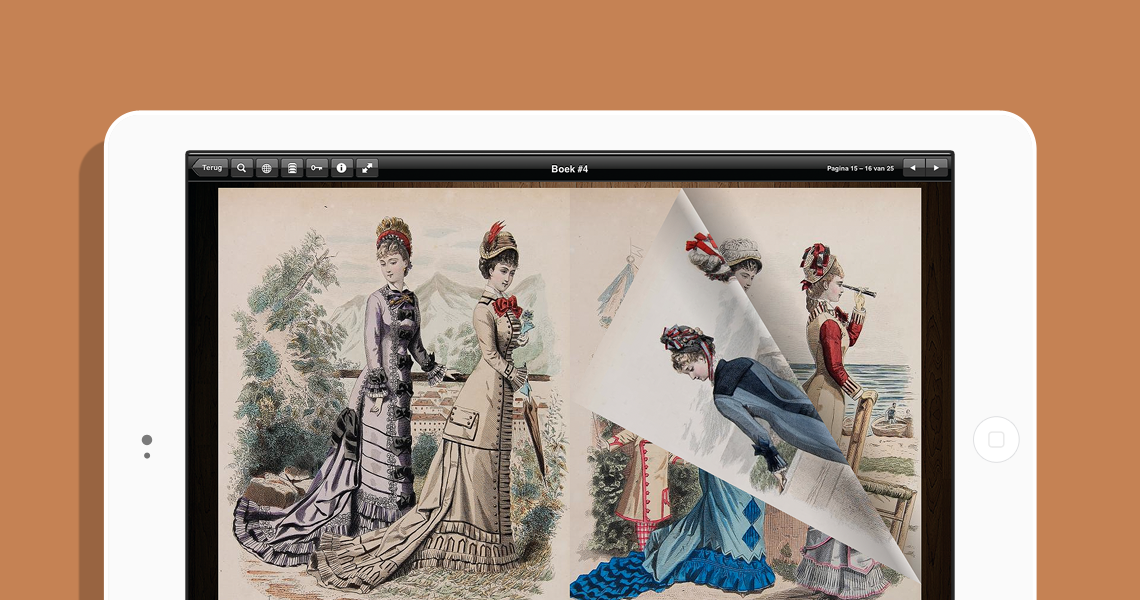The image size is (1140, 600).
Task: Open the stacked pages overview icon
Action: click(292, 168)
